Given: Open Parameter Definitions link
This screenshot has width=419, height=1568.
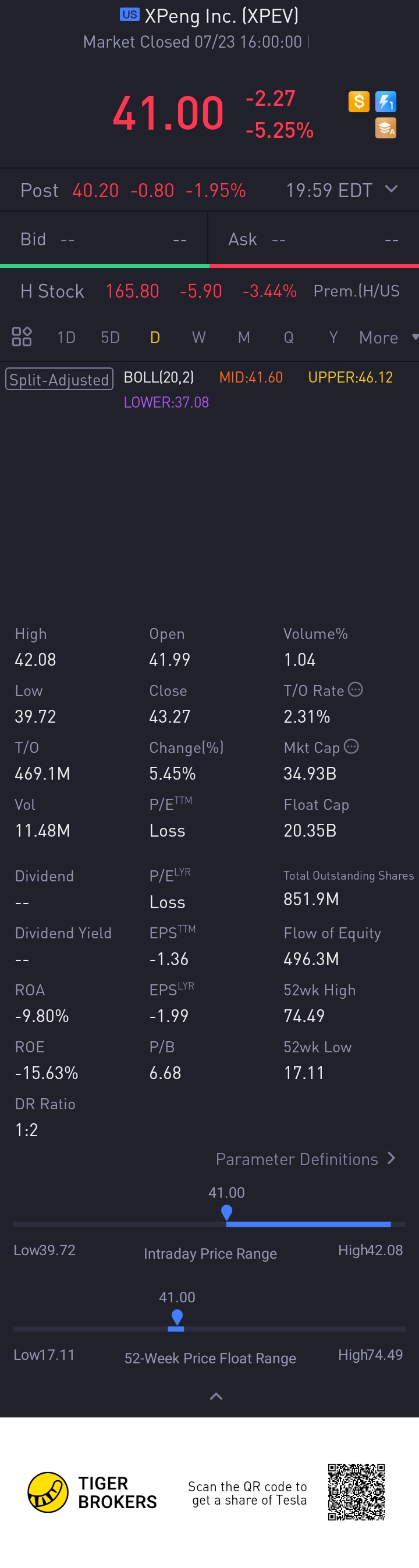Looking at the screenshot, I should (x=306, y=1159).
